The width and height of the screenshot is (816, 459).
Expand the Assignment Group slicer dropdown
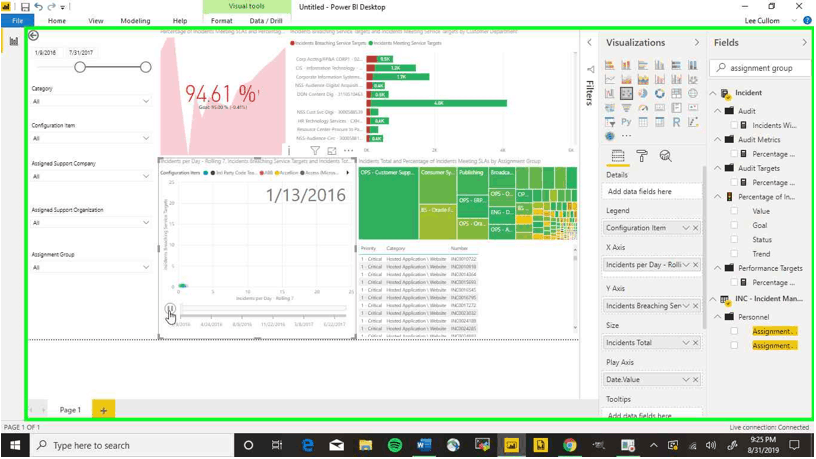pyautogui.click(x=146, y=268)
